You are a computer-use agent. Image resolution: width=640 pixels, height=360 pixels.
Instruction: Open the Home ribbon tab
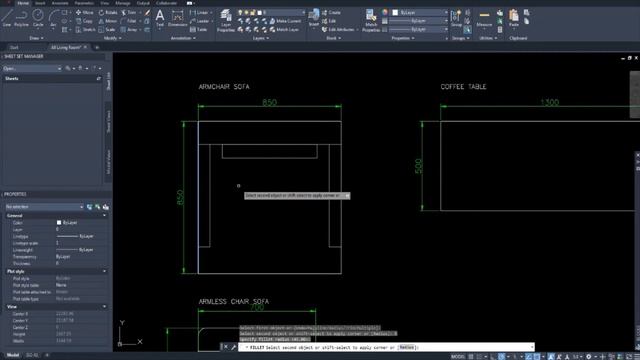23,3
